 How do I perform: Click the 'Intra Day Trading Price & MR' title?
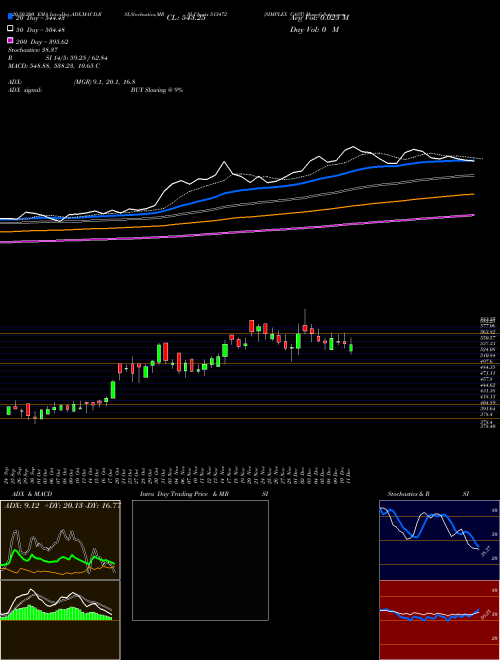click(x=184, y=494)
